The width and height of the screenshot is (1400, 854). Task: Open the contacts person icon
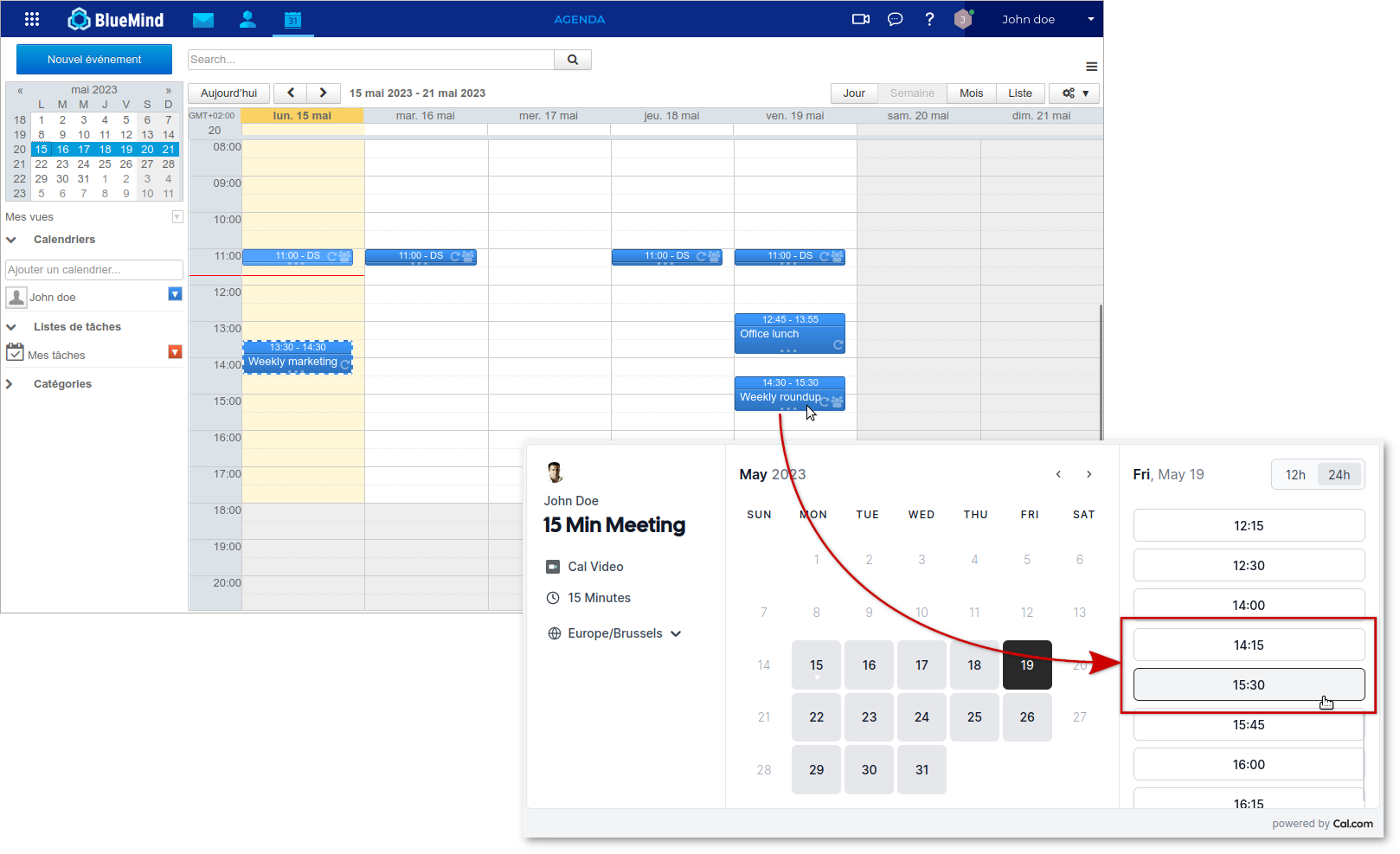pos(247,19)
